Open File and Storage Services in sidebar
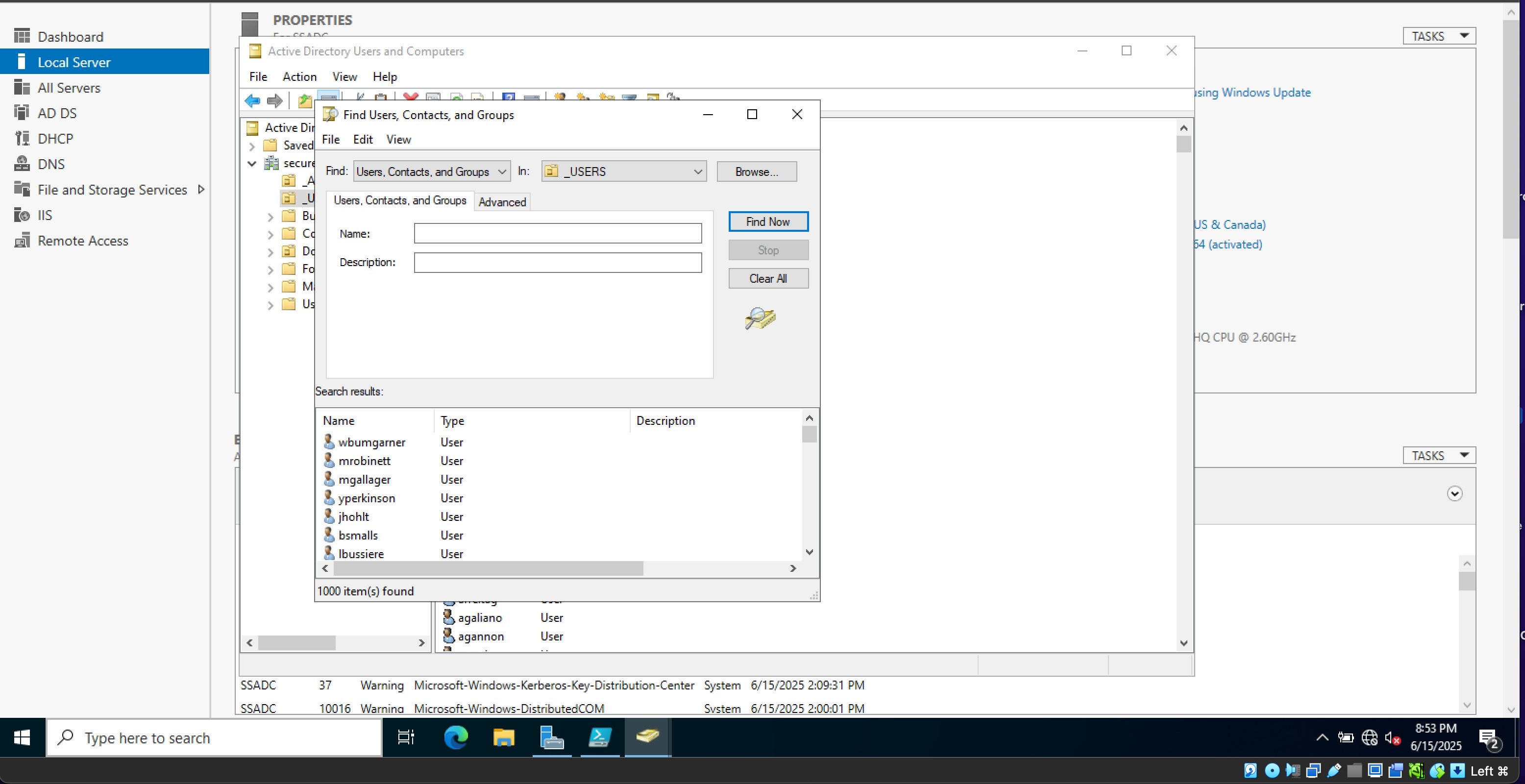1525x784 pixels. (112, 190)
